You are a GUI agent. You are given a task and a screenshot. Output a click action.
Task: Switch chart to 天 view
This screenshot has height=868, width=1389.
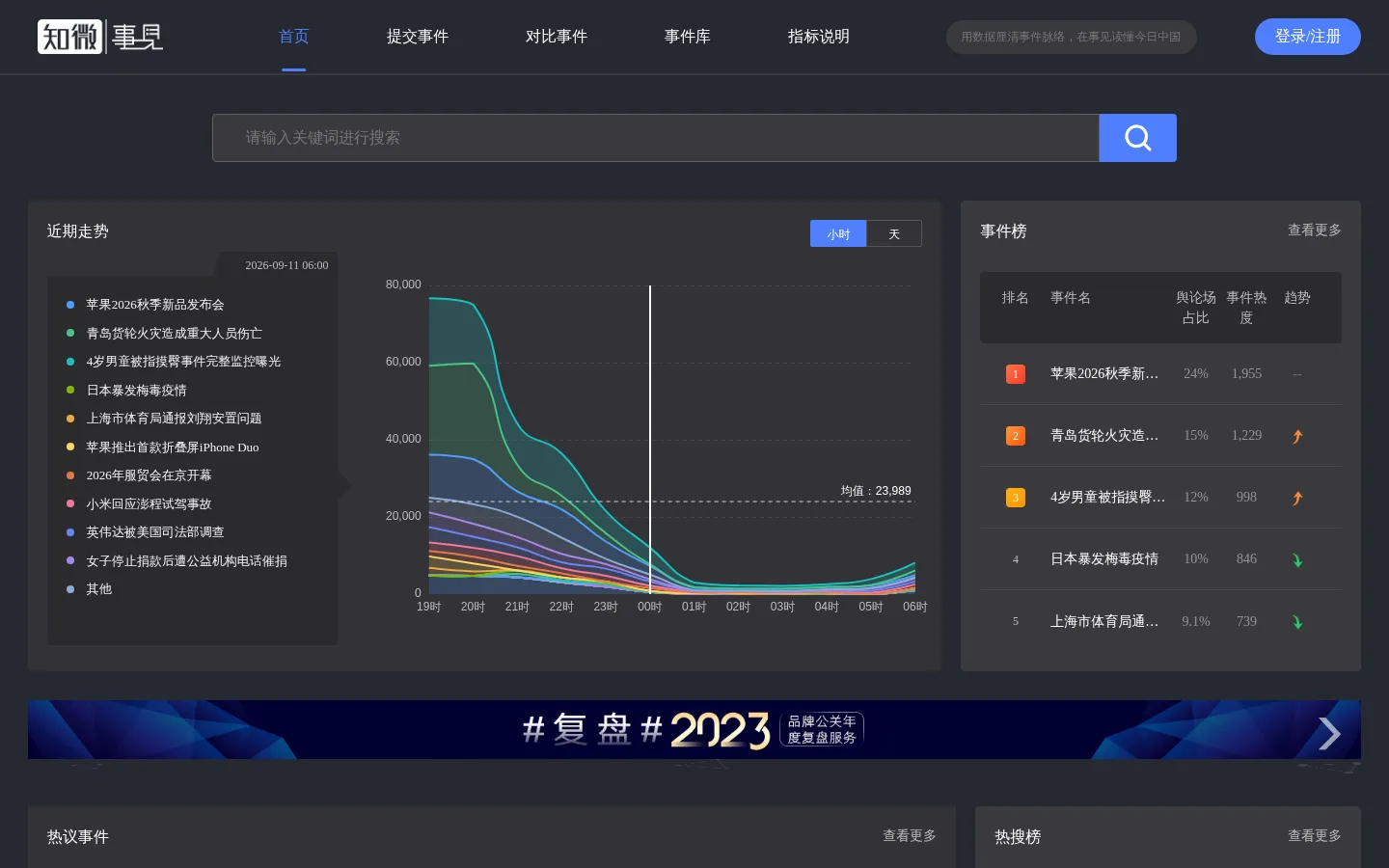point(894,233)
